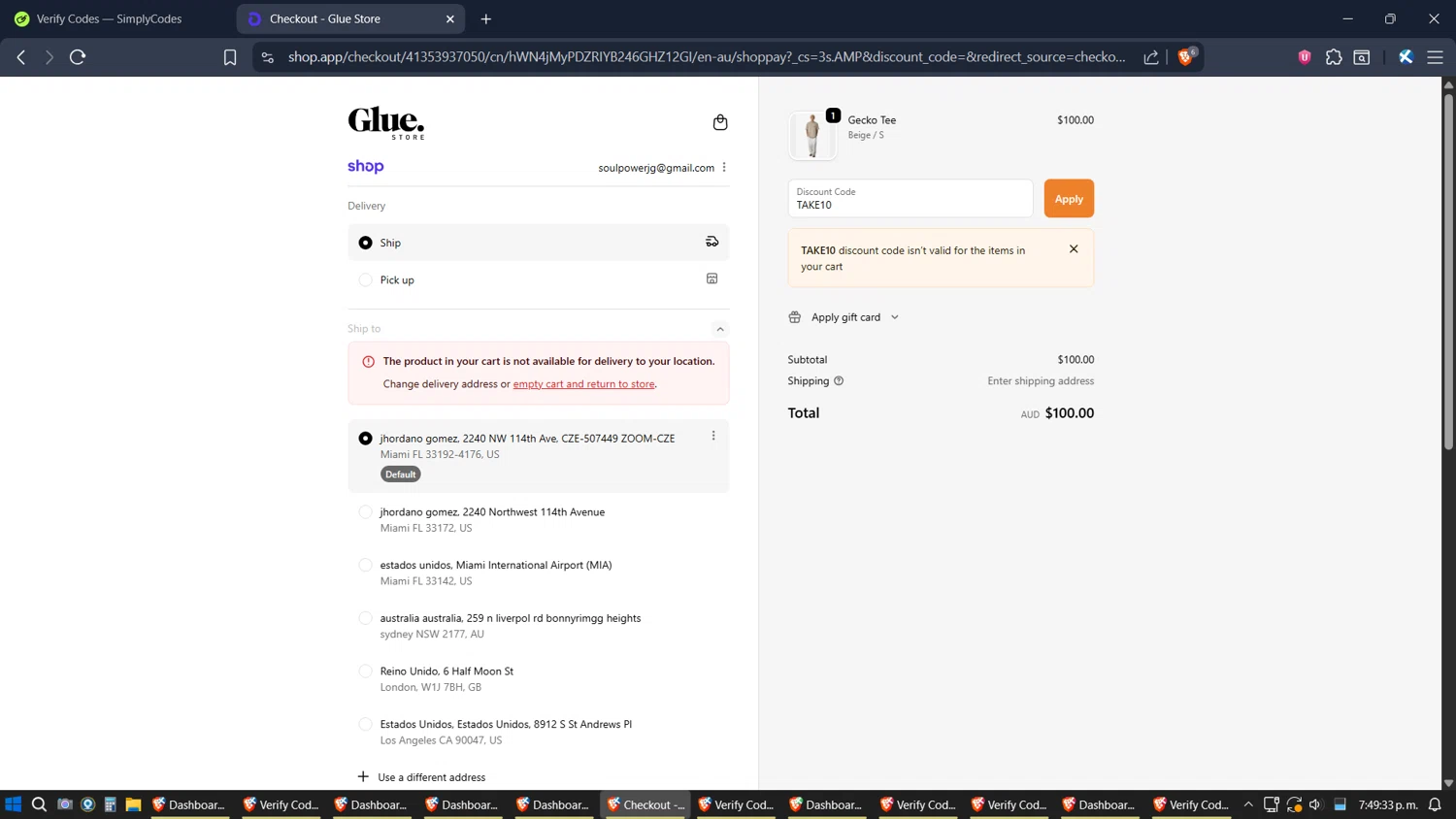Screen dimensions: 1456x819
Task: Open Windows Start menu
Action: coord(14,804)
